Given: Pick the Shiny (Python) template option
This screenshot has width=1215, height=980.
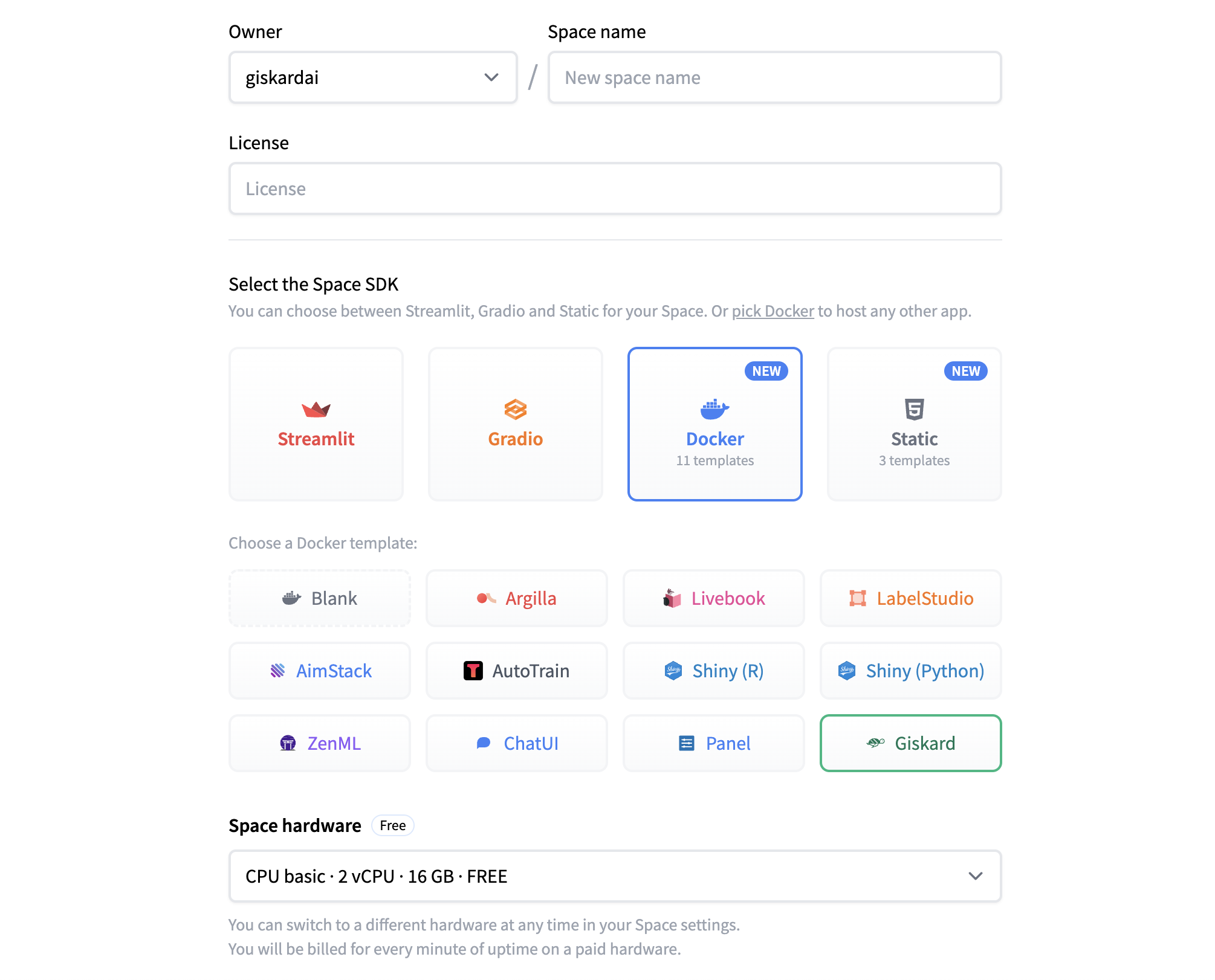Looking at the screenshot, I should [x=910, y=671].
